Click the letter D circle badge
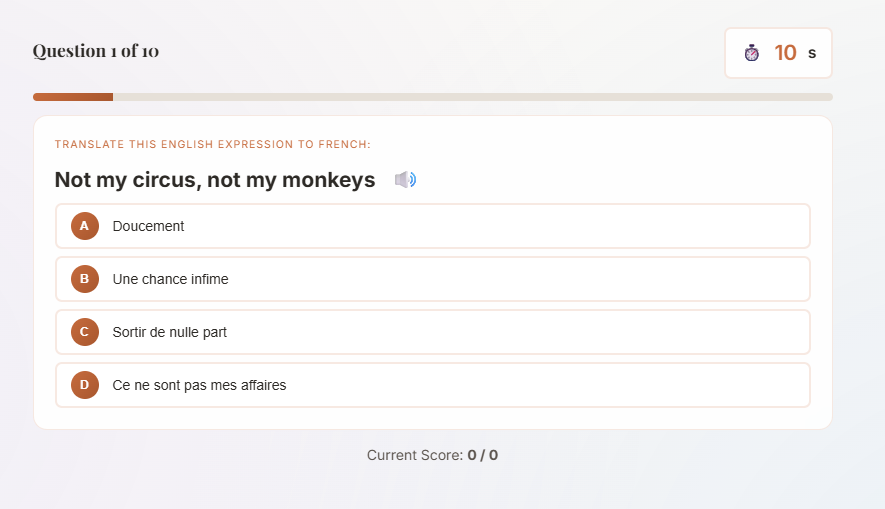 point(84,385)
